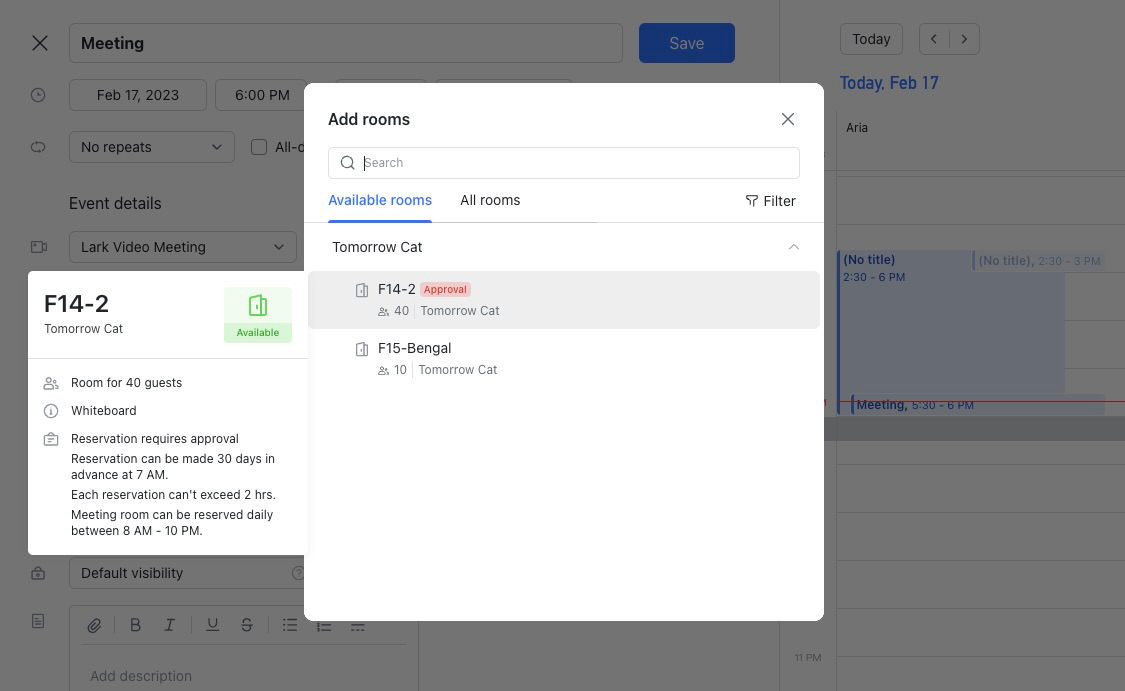The image size is (1125, 691).
Task: Insert a bulleted list
Action: [x=290, y=625]
